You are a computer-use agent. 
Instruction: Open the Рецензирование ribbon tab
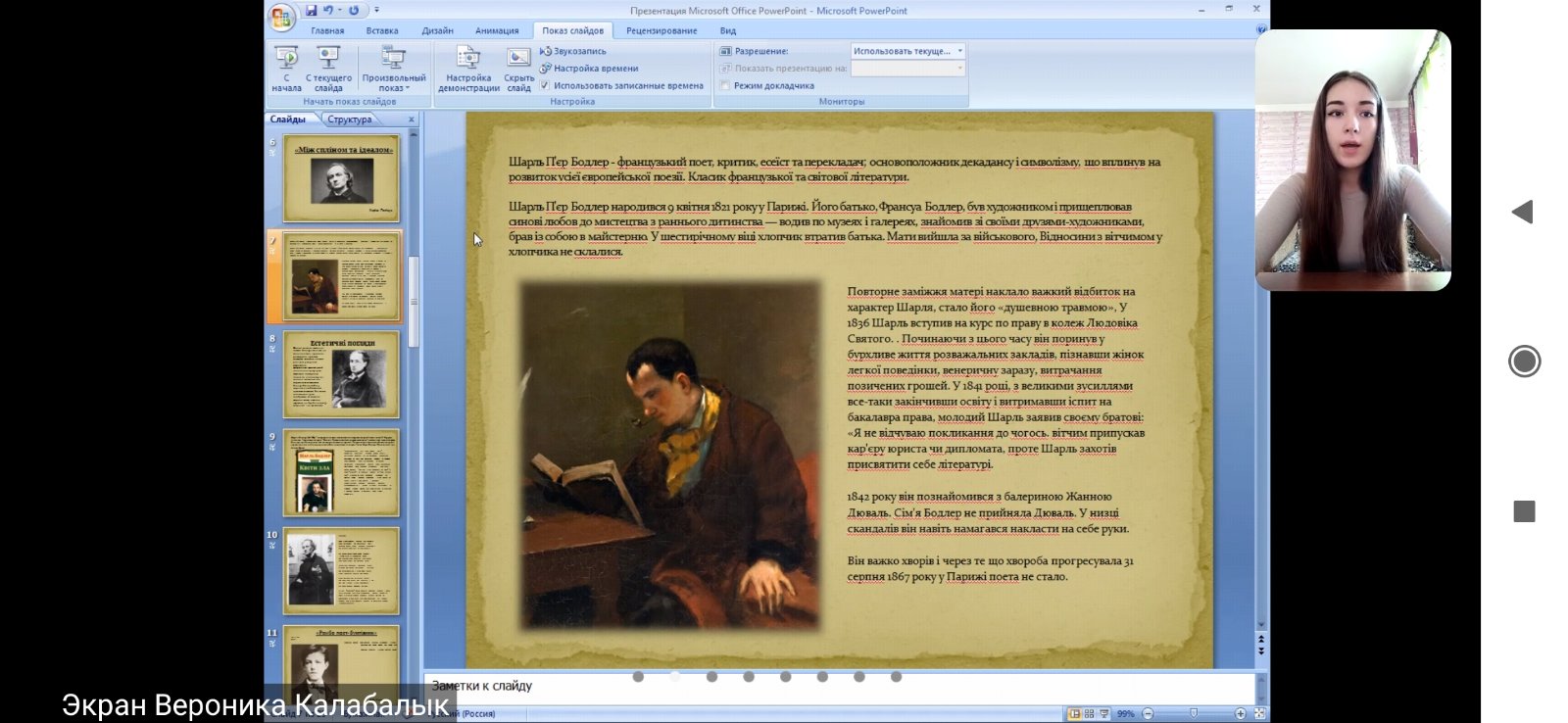pyautogui.click(x=661, y=31)
